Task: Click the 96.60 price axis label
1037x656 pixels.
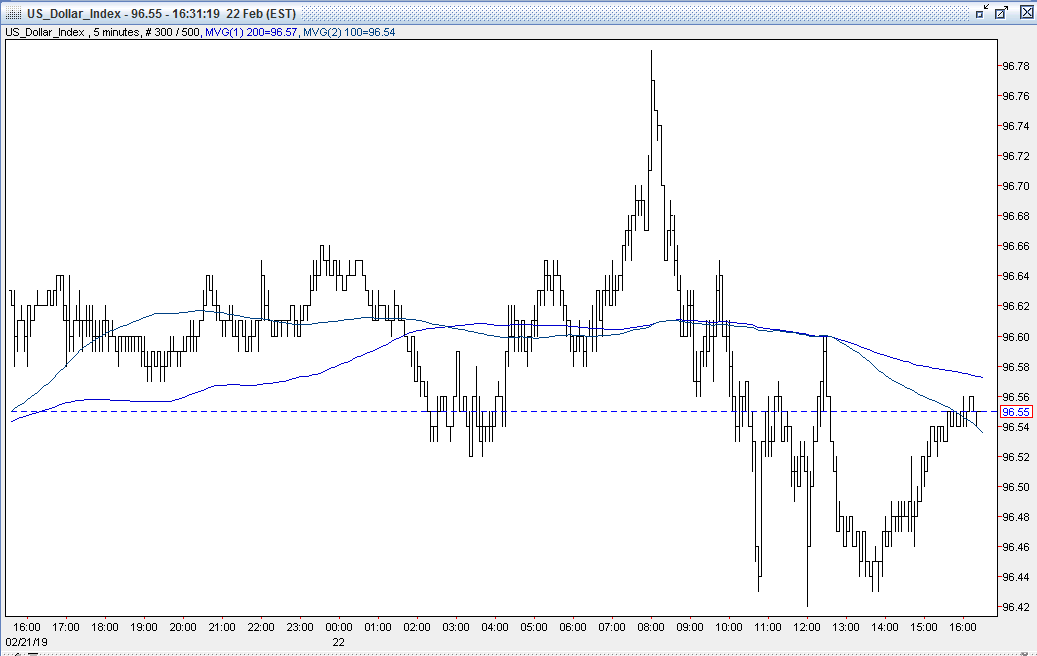Action: 1016,337
